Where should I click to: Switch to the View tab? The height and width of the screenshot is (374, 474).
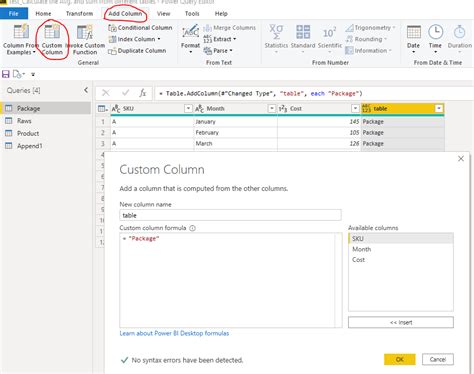(x=163, y=14)
